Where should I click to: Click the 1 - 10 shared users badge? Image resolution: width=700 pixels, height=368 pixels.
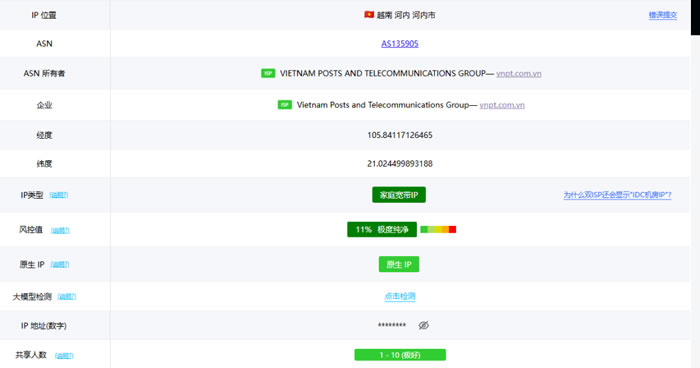400,355
